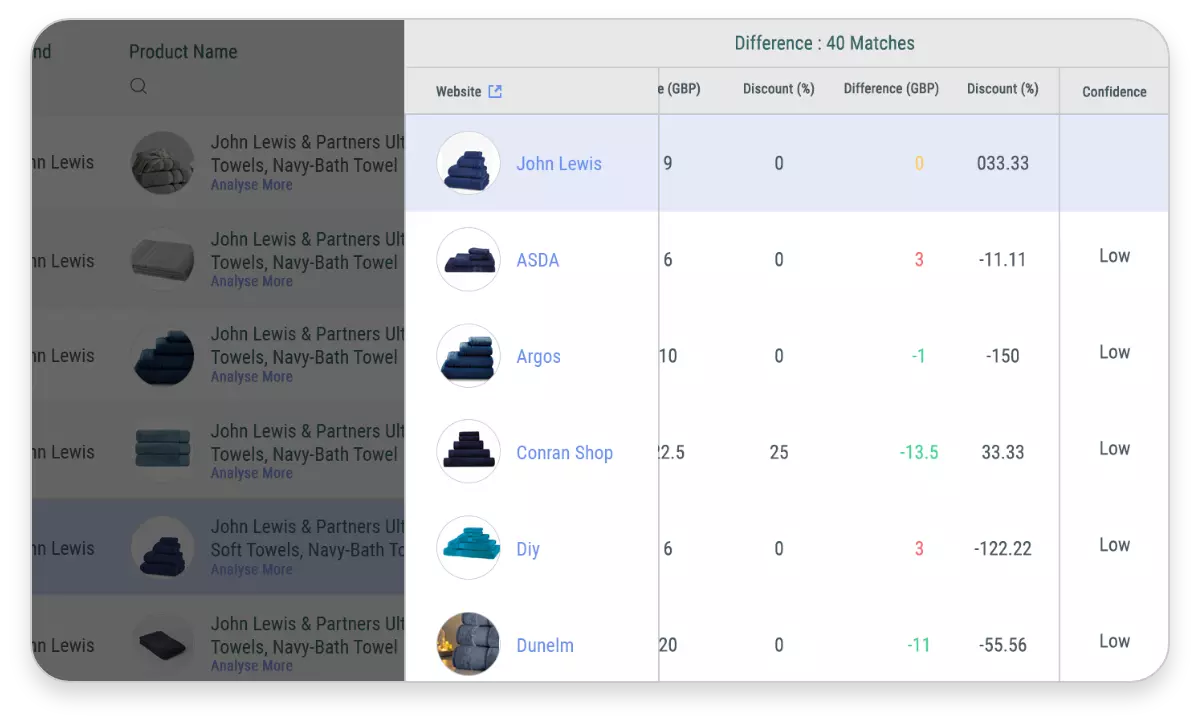Click the -1 difference value for Argos

point(918,356)
